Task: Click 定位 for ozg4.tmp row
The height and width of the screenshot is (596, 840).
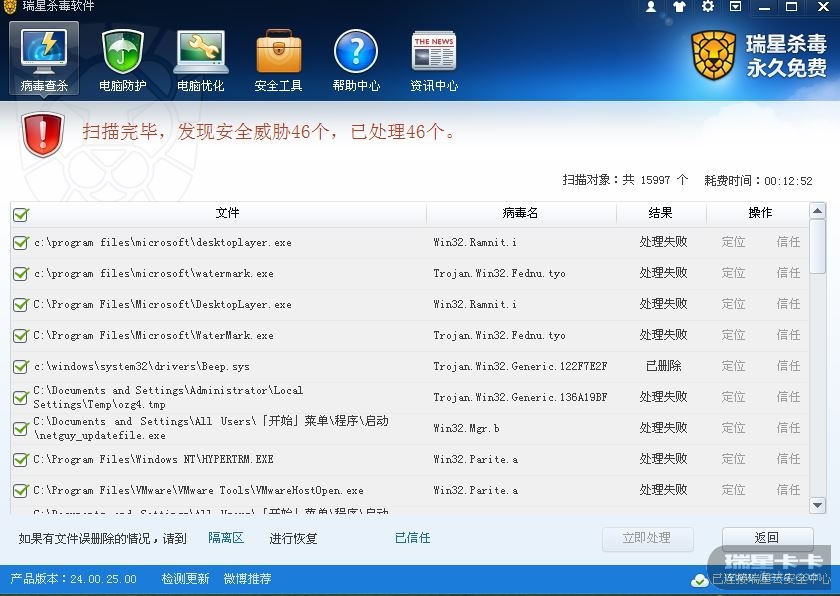Action: click(x=733, y=397)
